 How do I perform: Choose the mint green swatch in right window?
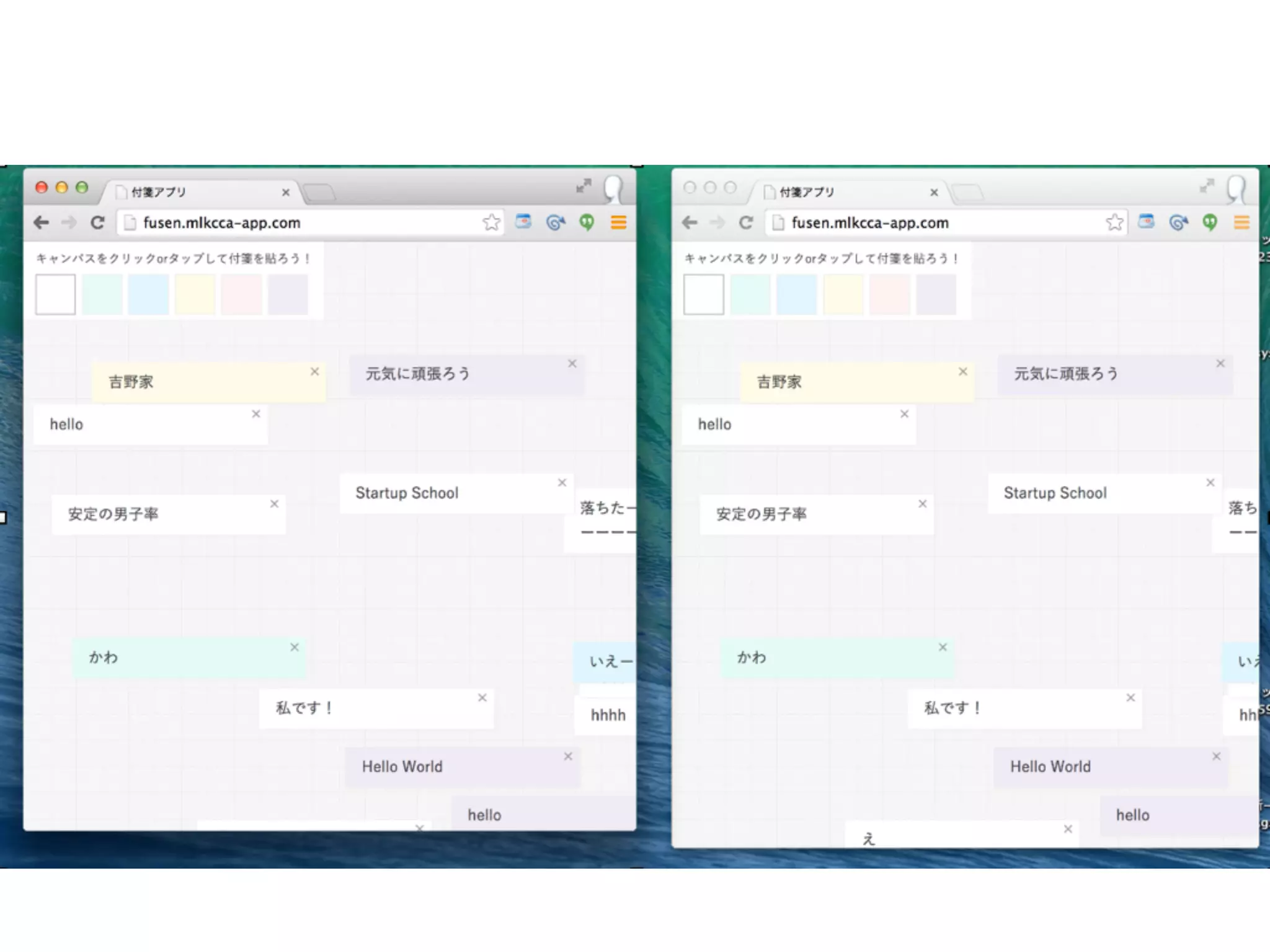[x=750, y=294]
